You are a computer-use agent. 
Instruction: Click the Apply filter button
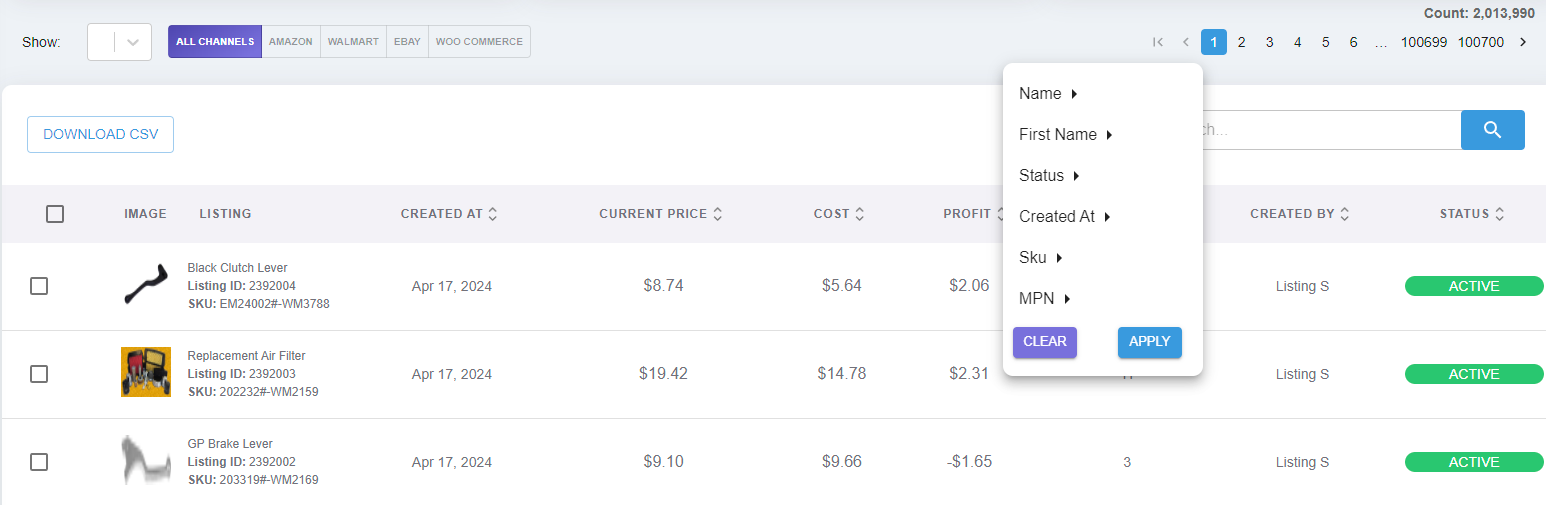click(x=1149, y=342)
